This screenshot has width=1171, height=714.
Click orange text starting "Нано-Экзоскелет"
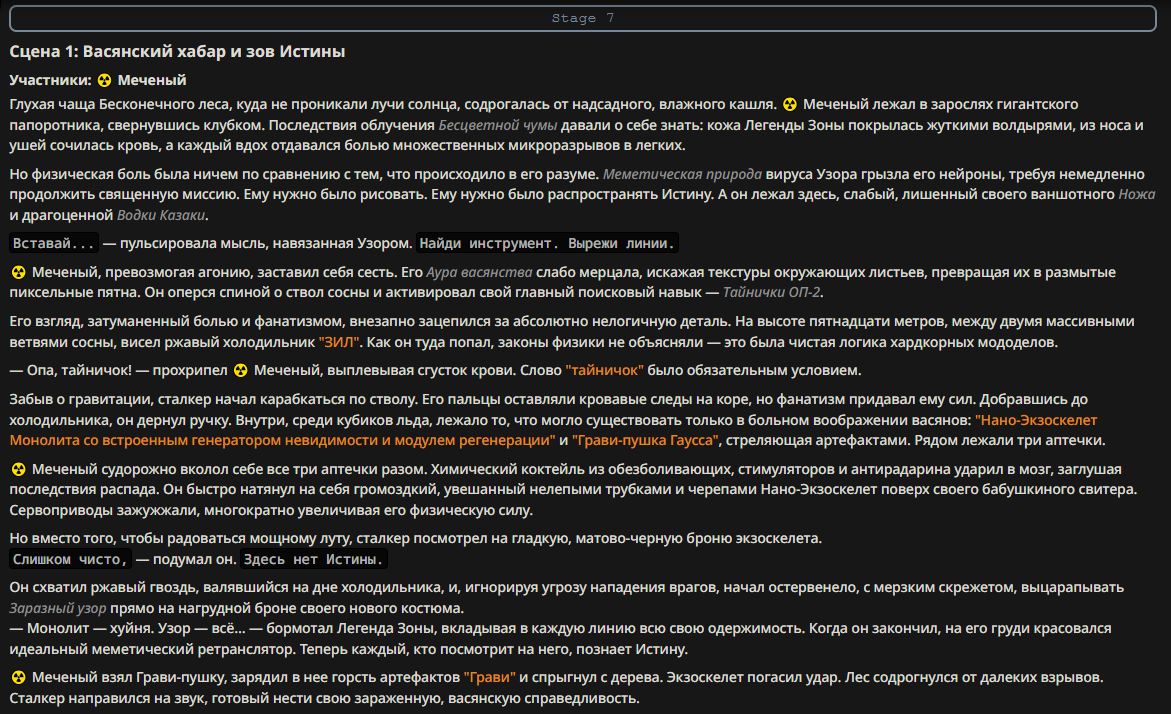(x=553, y=430)
